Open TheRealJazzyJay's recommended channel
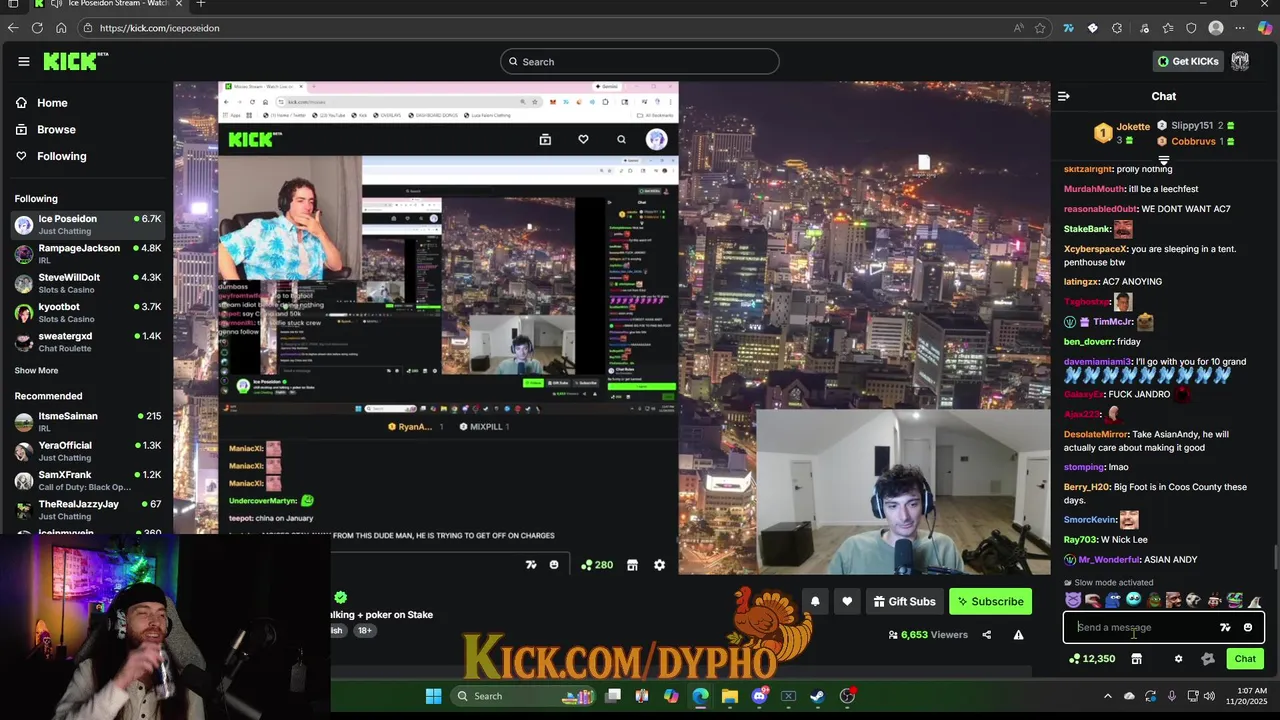 87,510
